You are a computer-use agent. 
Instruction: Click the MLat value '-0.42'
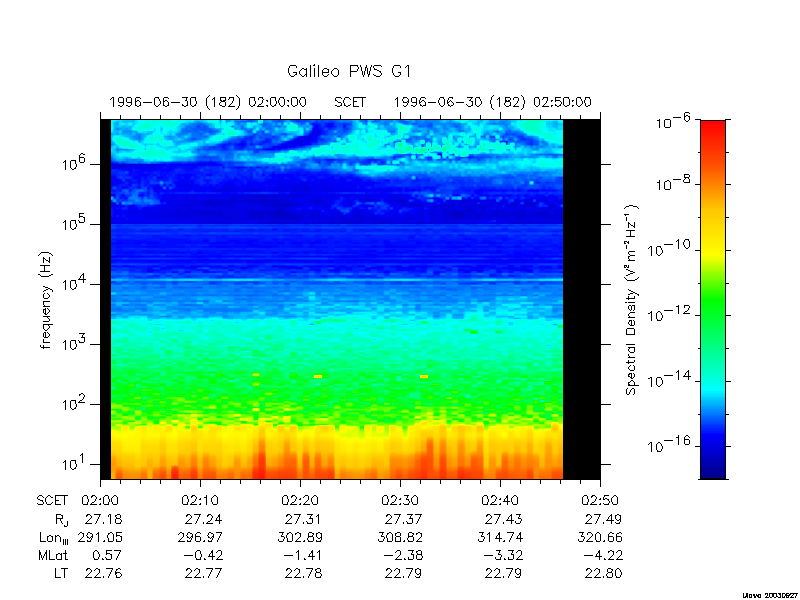(x=203, y=556)
